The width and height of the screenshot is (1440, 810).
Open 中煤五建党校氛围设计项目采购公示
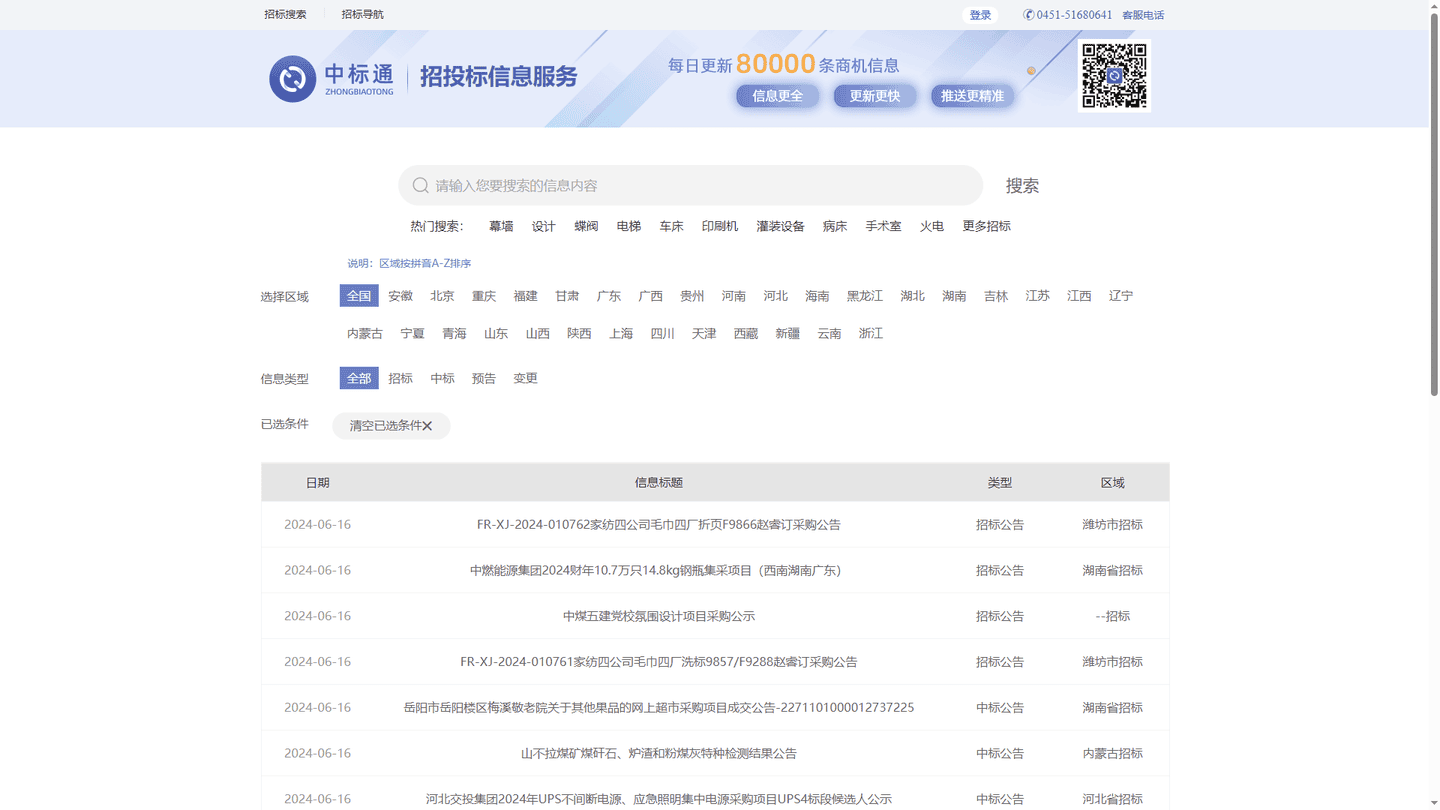(658, 616)
